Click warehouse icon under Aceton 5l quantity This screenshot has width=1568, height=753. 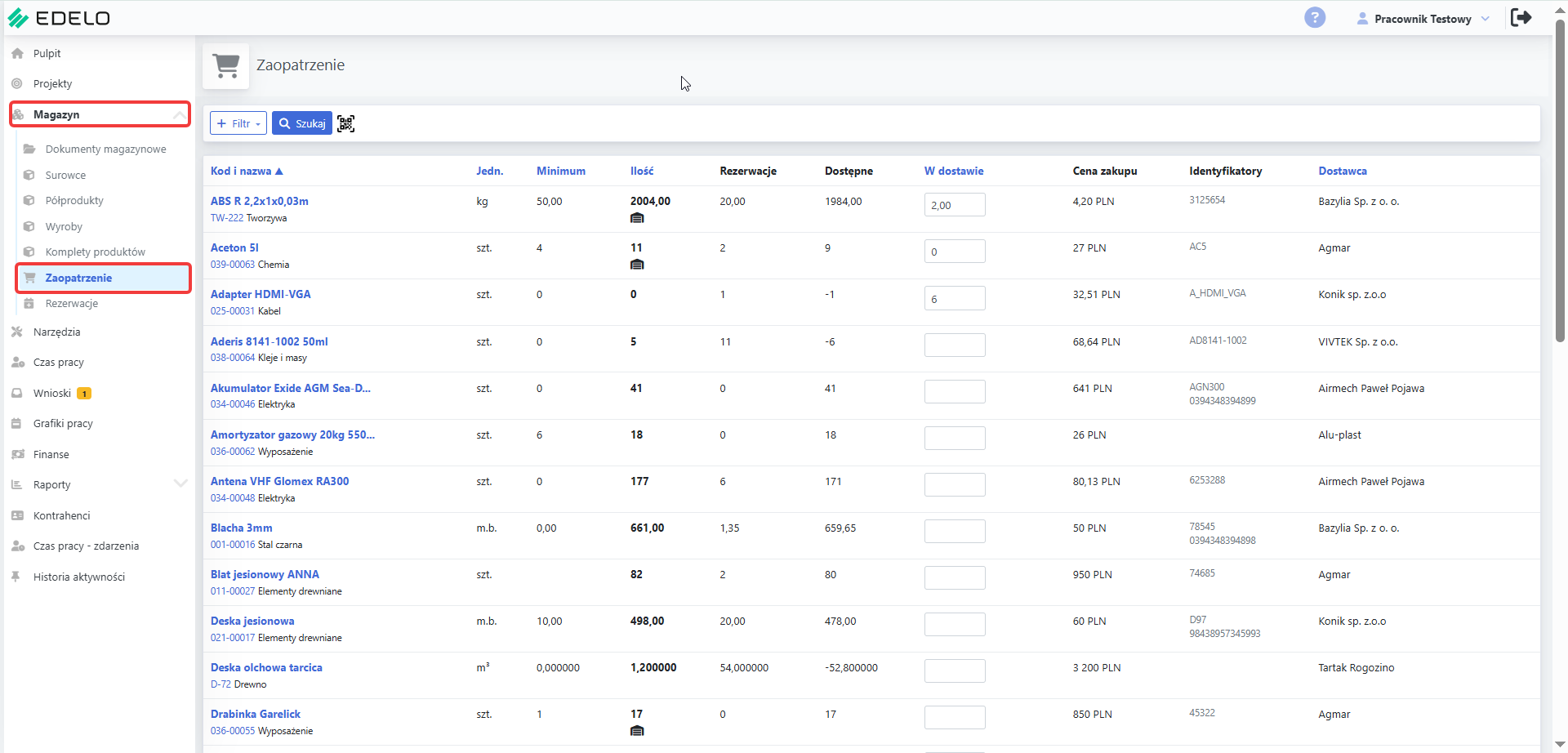coord(637,265)
